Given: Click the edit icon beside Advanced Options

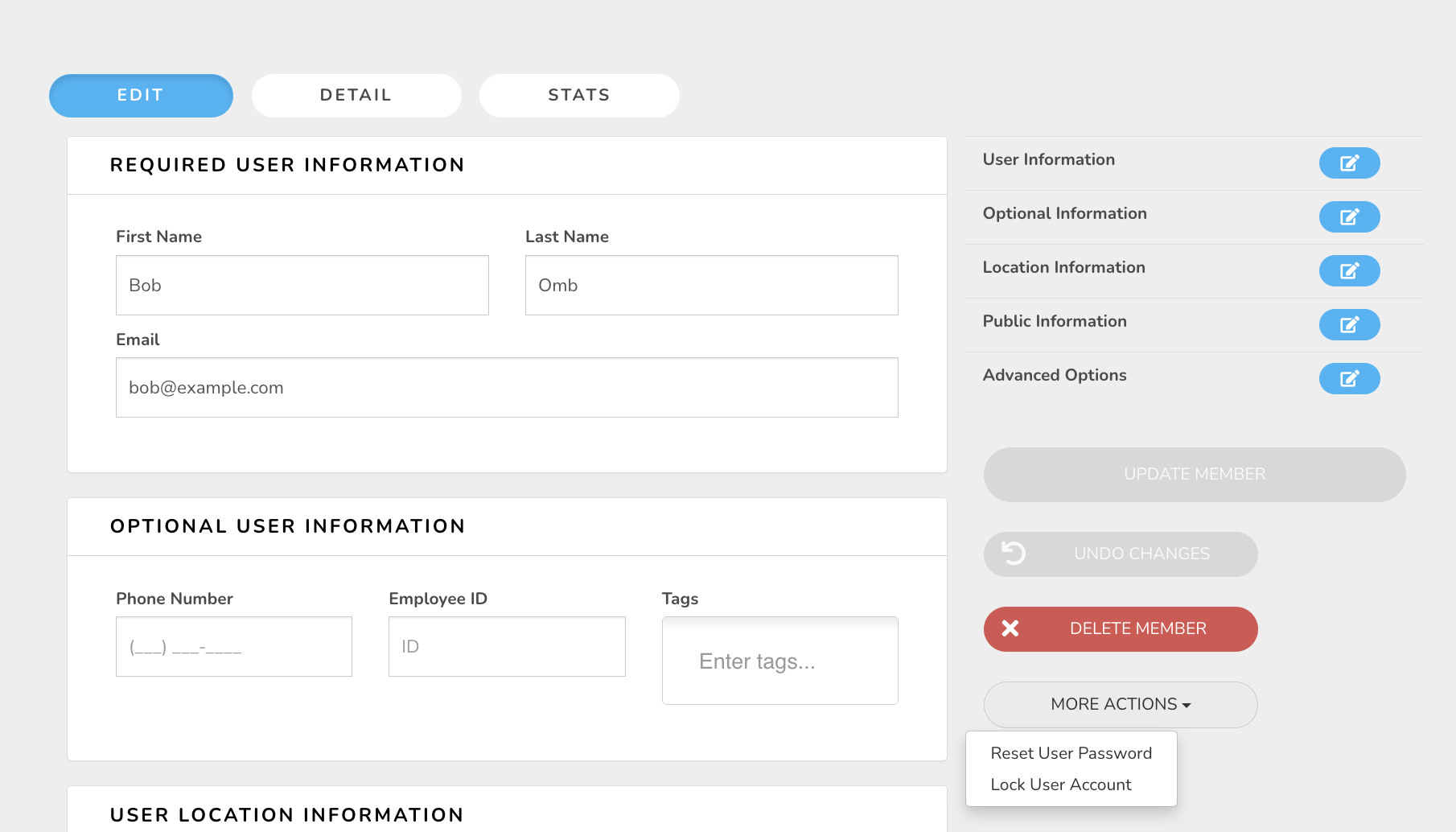Looking at the screenshot, I should click(x=1349, y=379).
